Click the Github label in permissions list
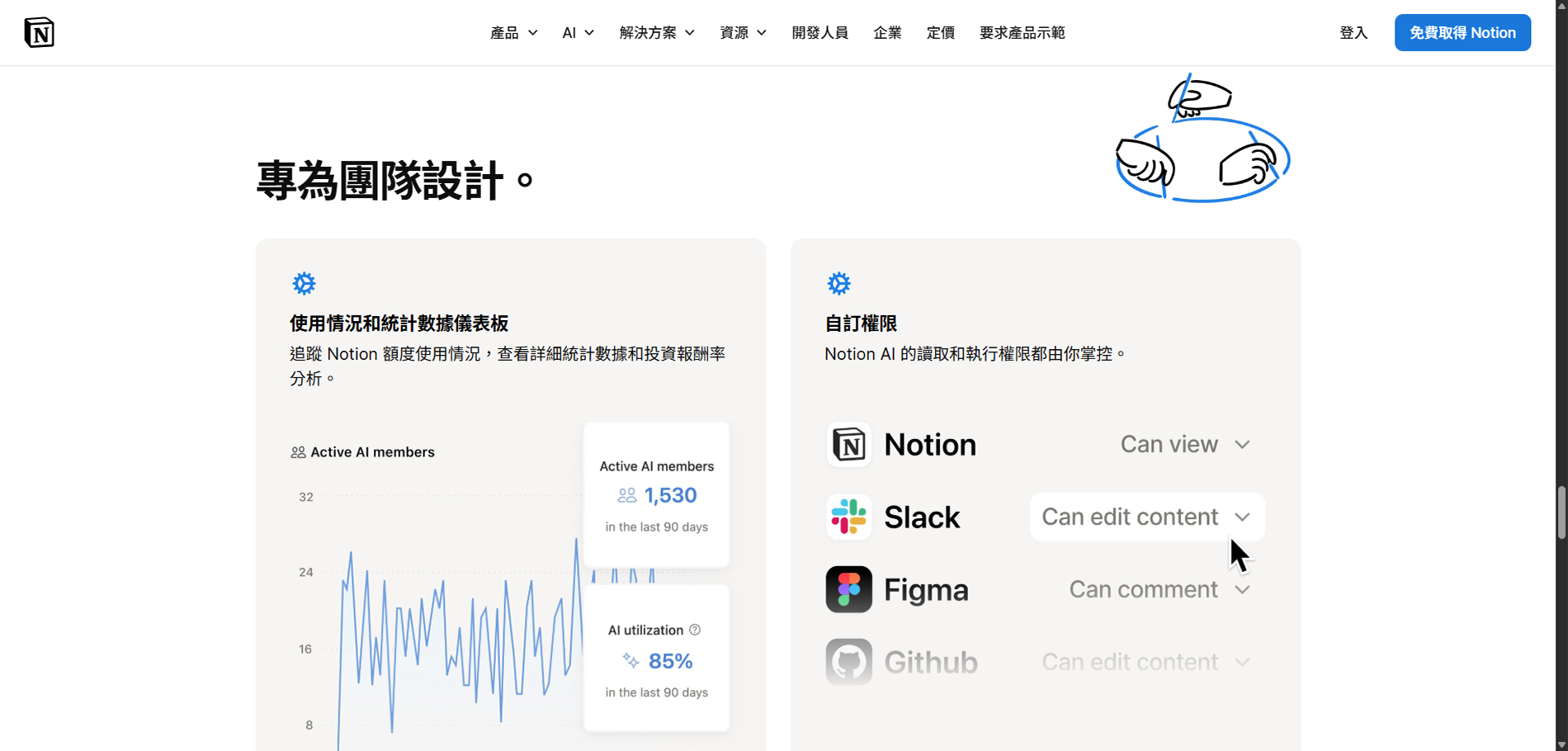1568x751 pixels. [x=931, y=663]
